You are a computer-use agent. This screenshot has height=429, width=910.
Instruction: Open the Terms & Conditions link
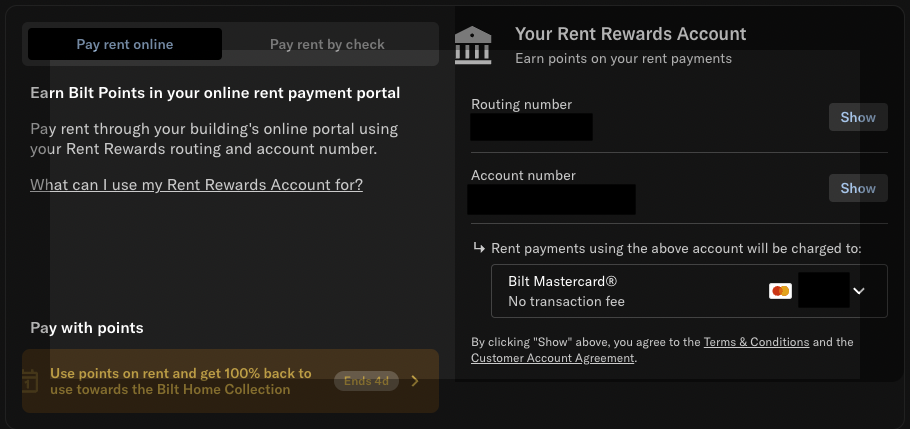(x=756, y=342)
